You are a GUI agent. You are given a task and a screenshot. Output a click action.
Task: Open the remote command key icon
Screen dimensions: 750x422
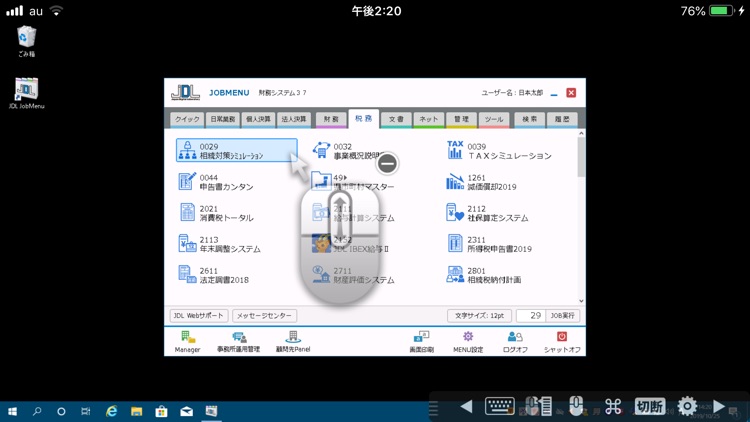613,407
